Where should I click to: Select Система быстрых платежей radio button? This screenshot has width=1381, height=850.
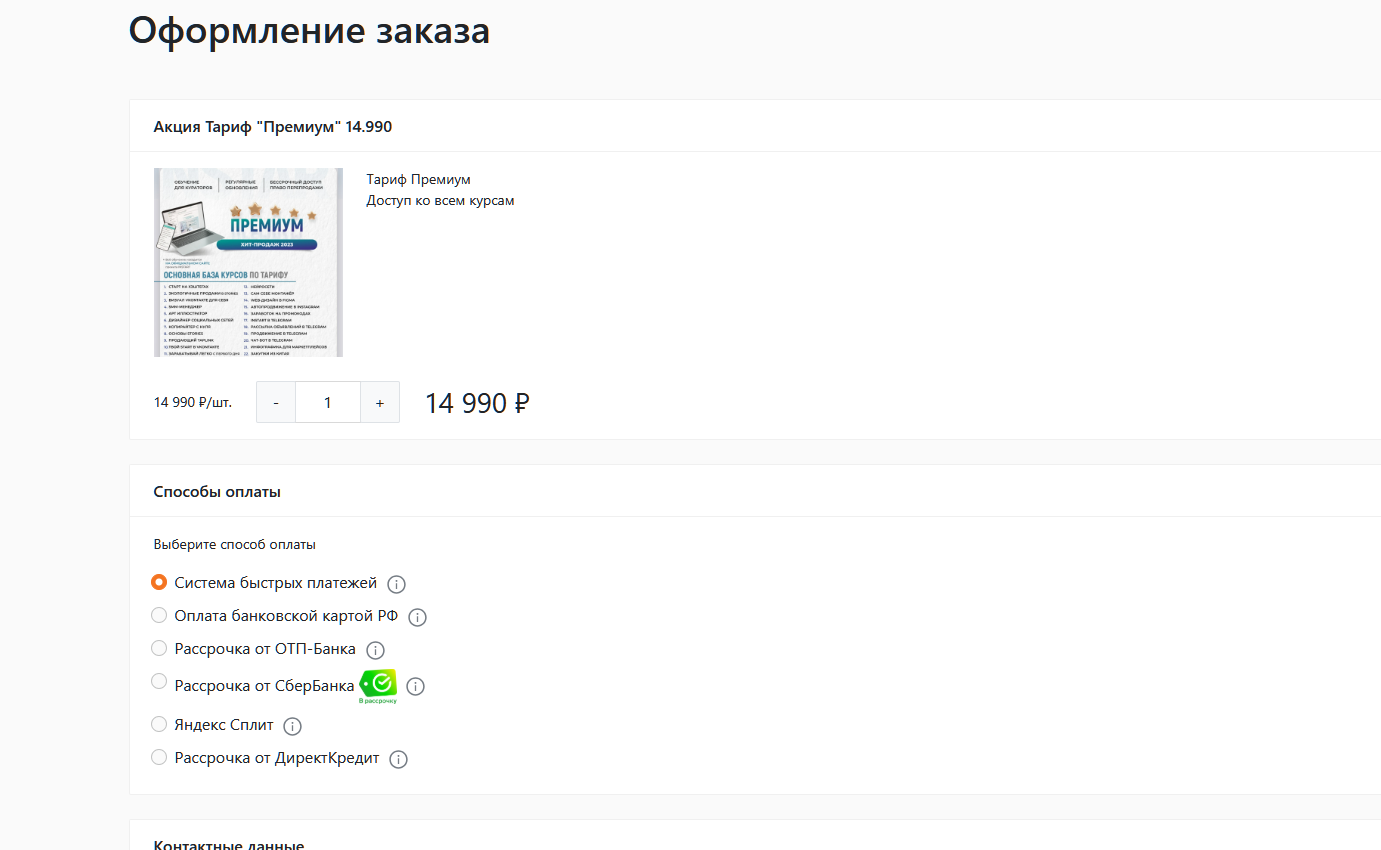coord(159,582)
